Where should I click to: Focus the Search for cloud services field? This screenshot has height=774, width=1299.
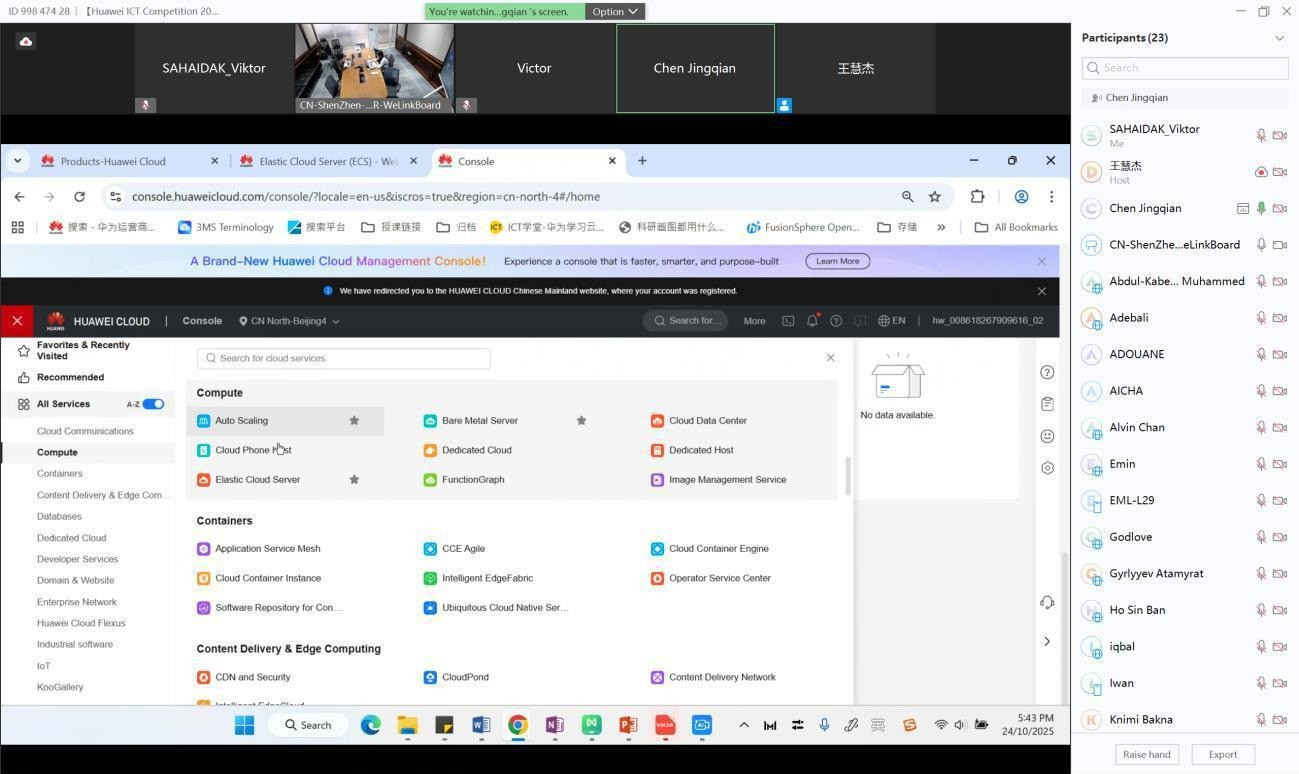(344, 358)
